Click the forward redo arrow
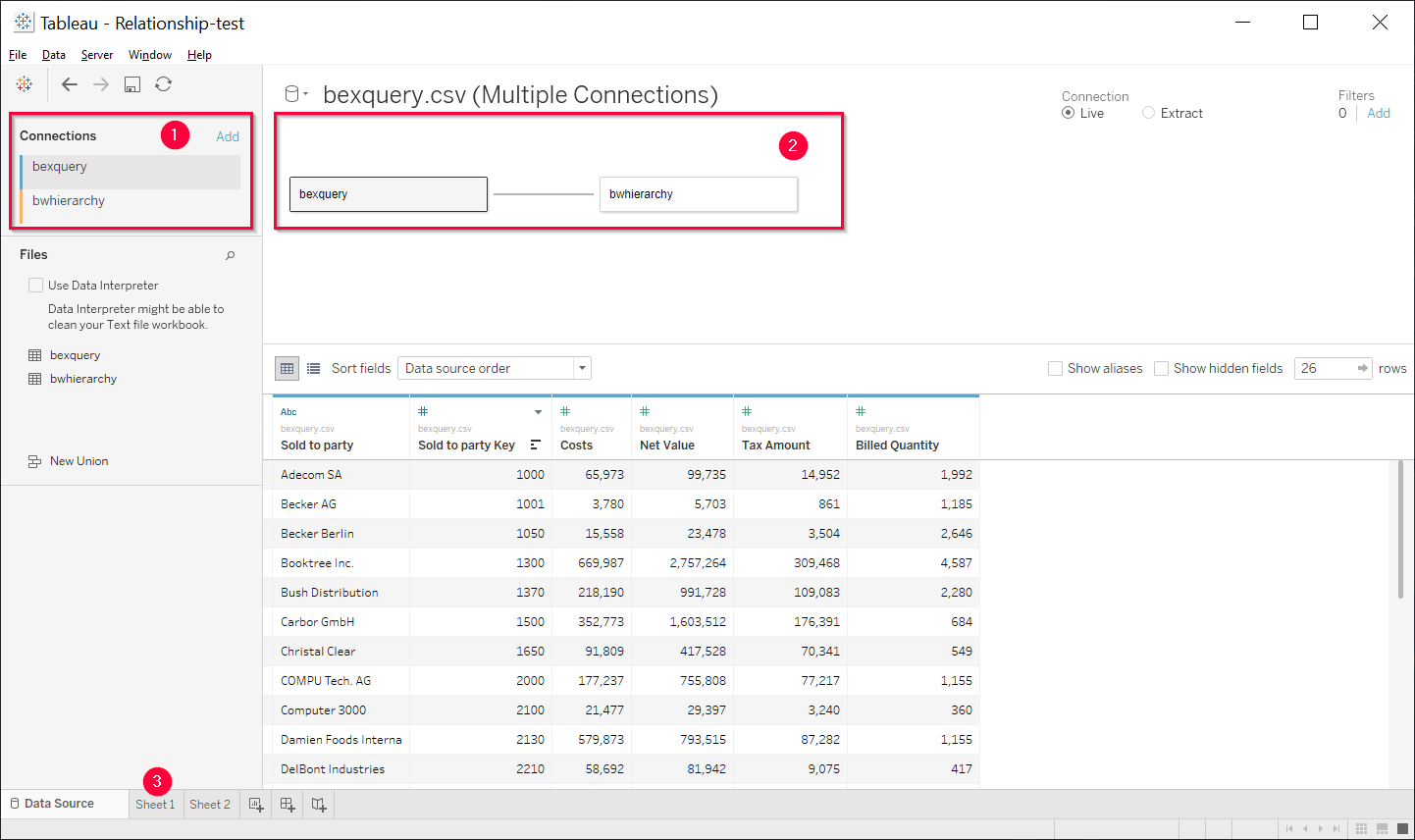The width and height of the screenshot is (1415, 840). [x=101, y=84]
